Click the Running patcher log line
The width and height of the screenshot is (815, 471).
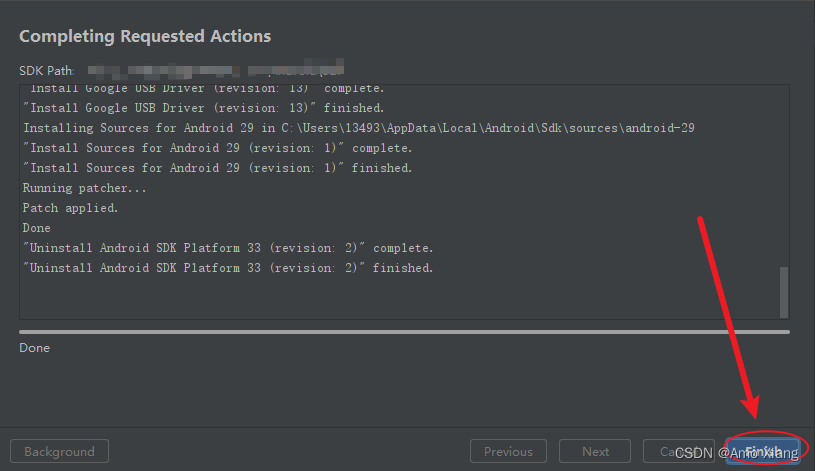85,188
